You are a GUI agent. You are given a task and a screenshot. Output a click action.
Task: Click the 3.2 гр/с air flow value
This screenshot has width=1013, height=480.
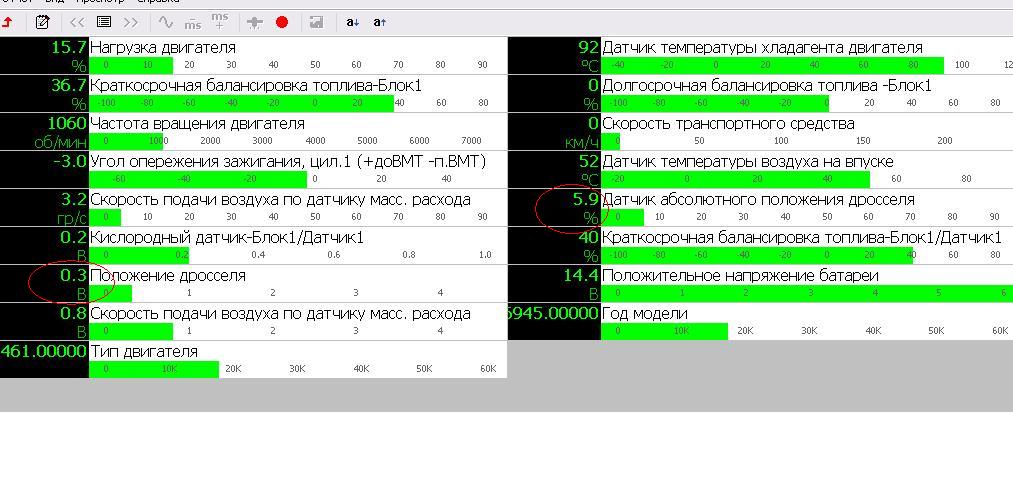tap(74, 199)
